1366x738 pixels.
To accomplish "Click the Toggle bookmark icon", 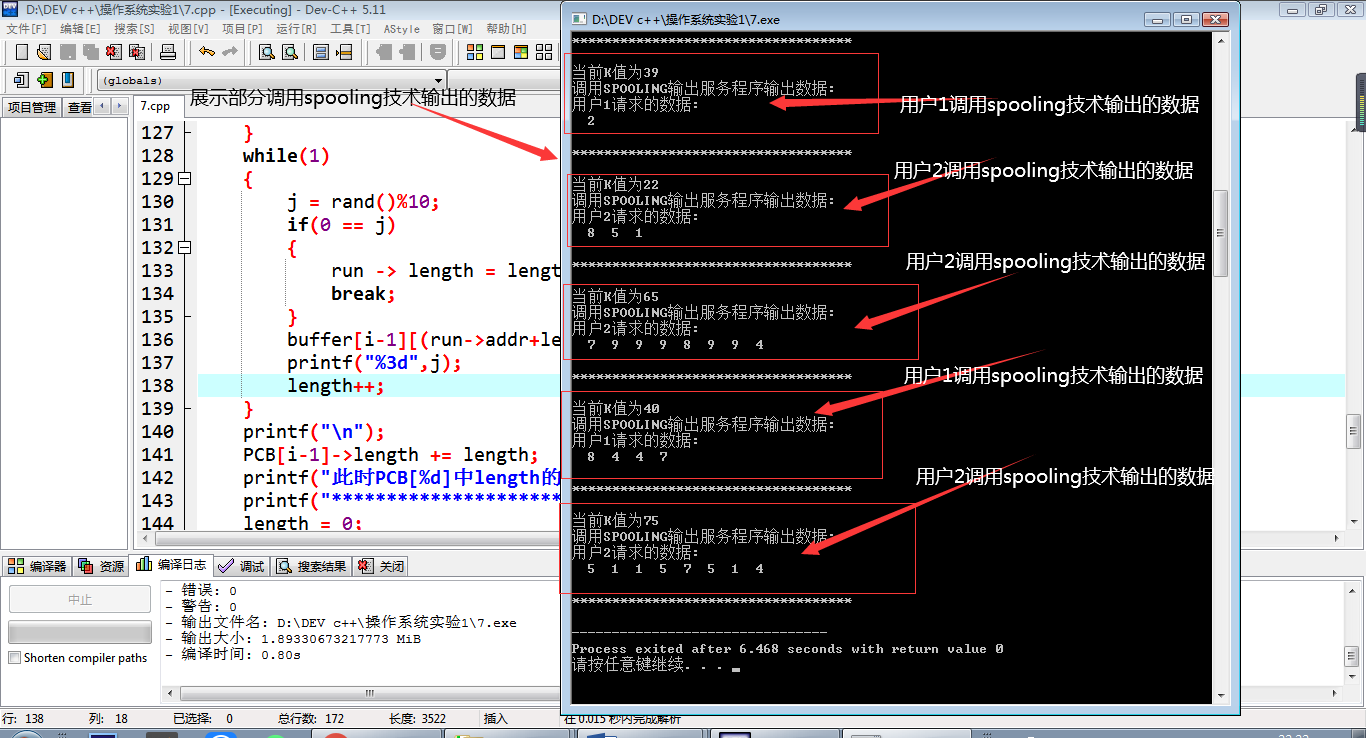I will pyautogui.click(x=68, y=80).
